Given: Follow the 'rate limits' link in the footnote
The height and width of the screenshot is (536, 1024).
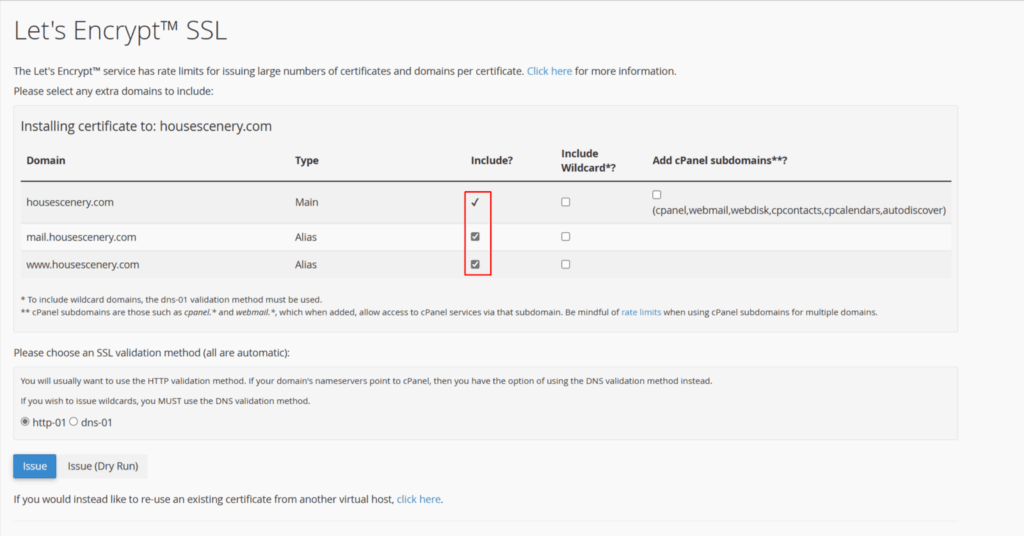Looking at the screenshot, I should [641, 312].
